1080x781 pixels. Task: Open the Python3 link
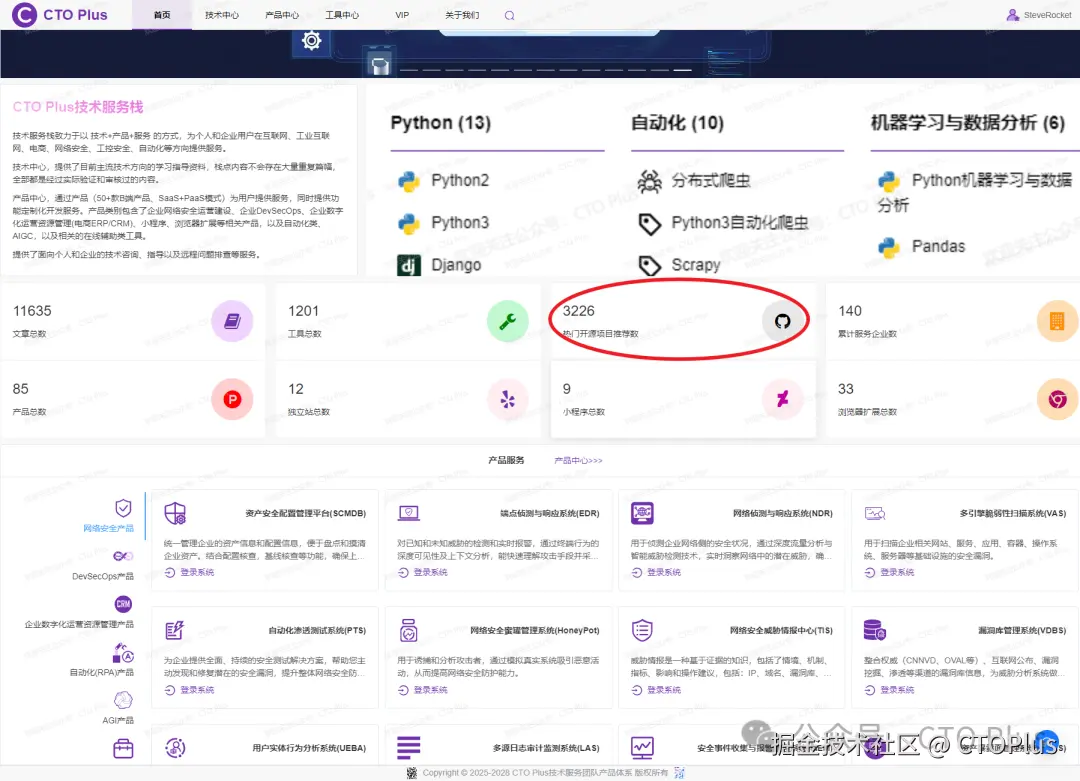tap(460, 222)
